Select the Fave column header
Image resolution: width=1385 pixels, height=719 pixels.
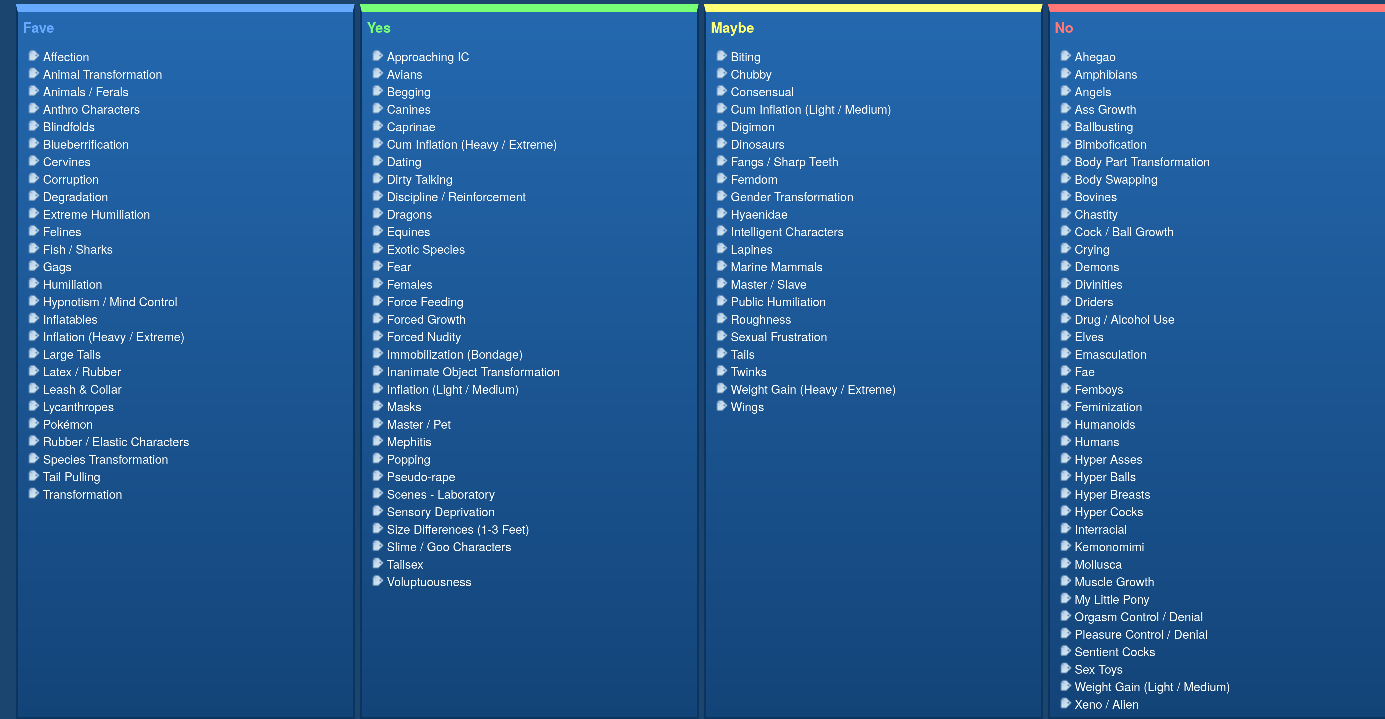pyautogui.click(x=39, y=28)
